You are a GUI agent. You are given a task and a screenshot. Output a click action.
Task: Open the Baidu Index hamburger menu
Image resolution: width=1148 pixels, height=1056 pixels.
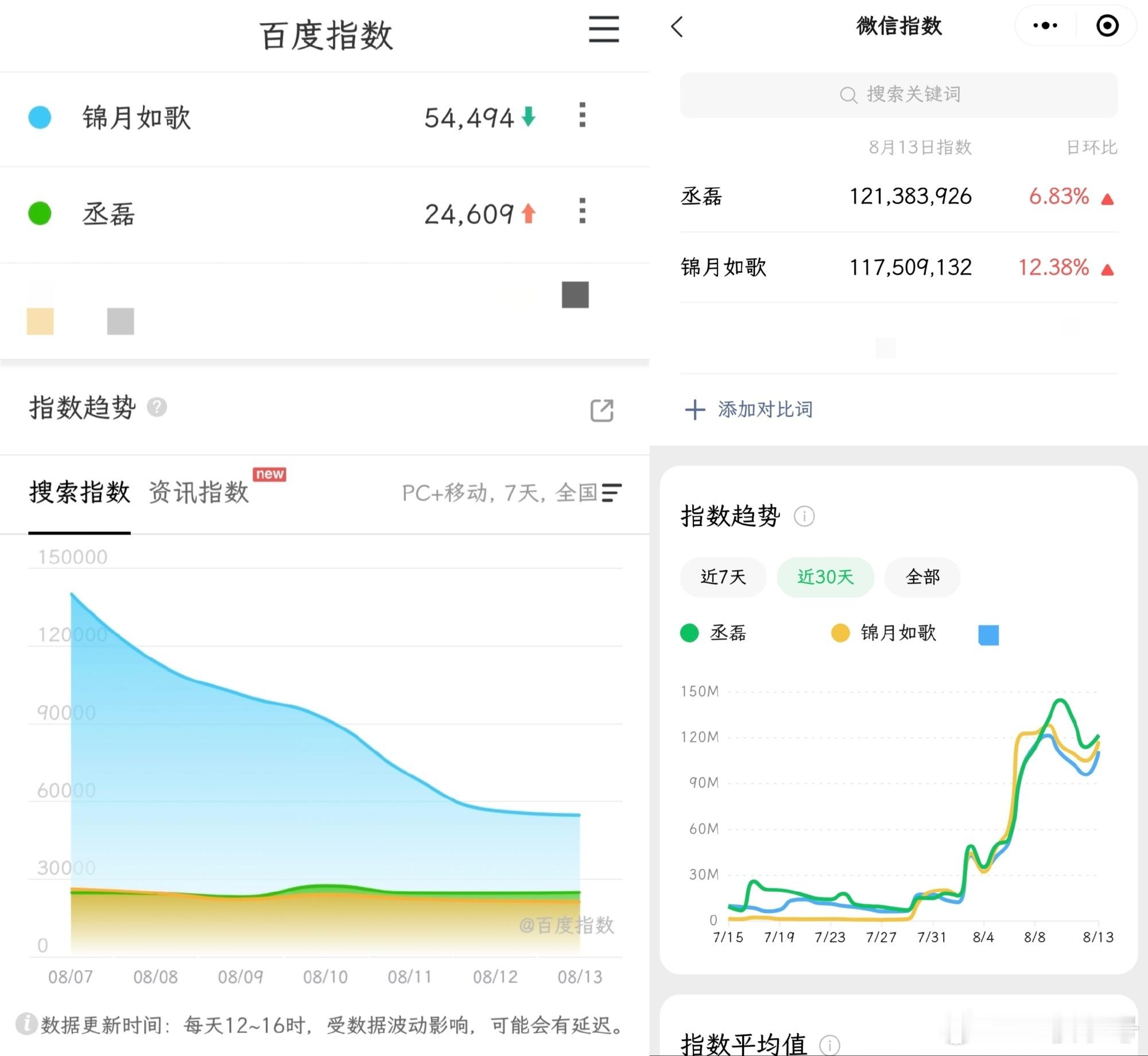(604, 29)
